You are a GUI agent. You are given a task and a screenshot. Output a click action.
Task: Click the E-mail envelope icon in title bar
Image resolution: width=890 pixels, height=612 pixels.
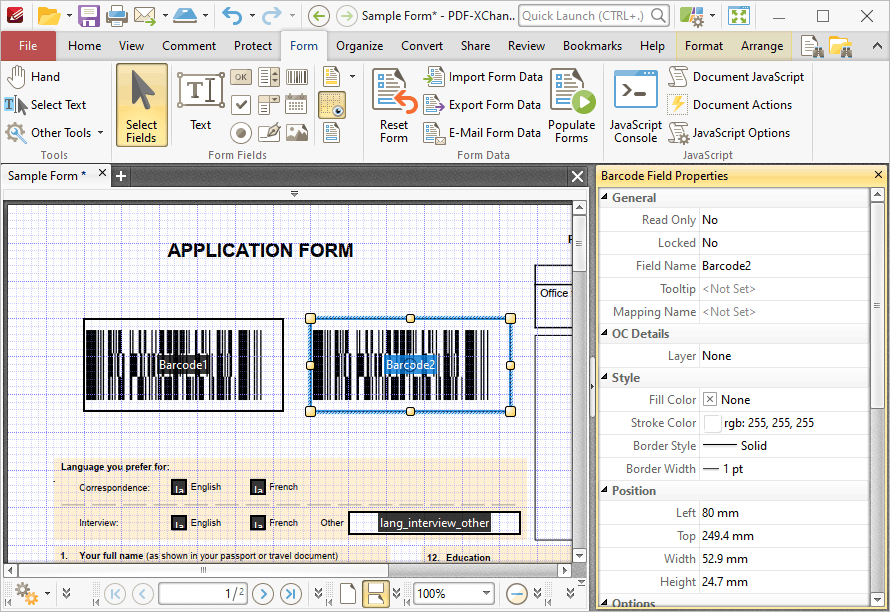[x=145, y=16]
